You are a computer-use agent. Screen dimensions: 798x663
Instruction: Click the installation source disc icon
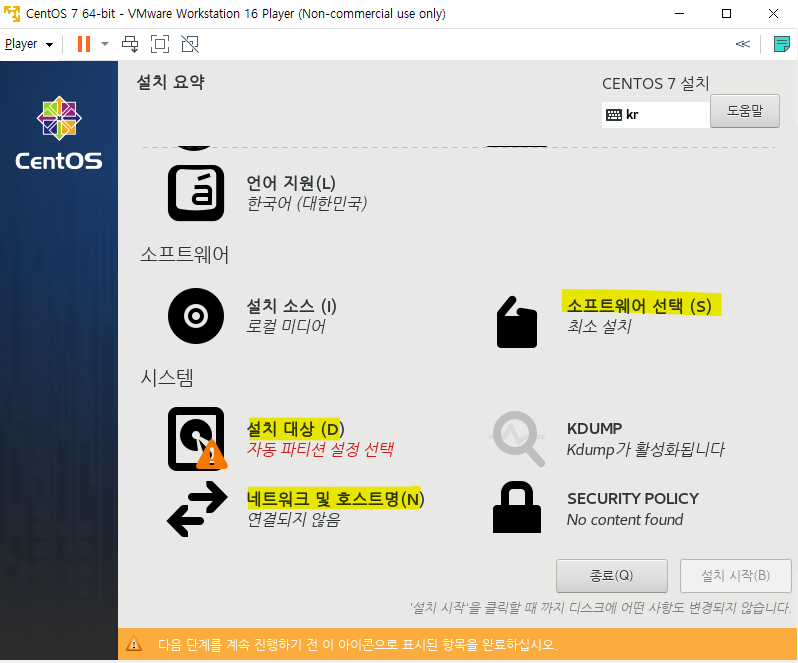196,316
